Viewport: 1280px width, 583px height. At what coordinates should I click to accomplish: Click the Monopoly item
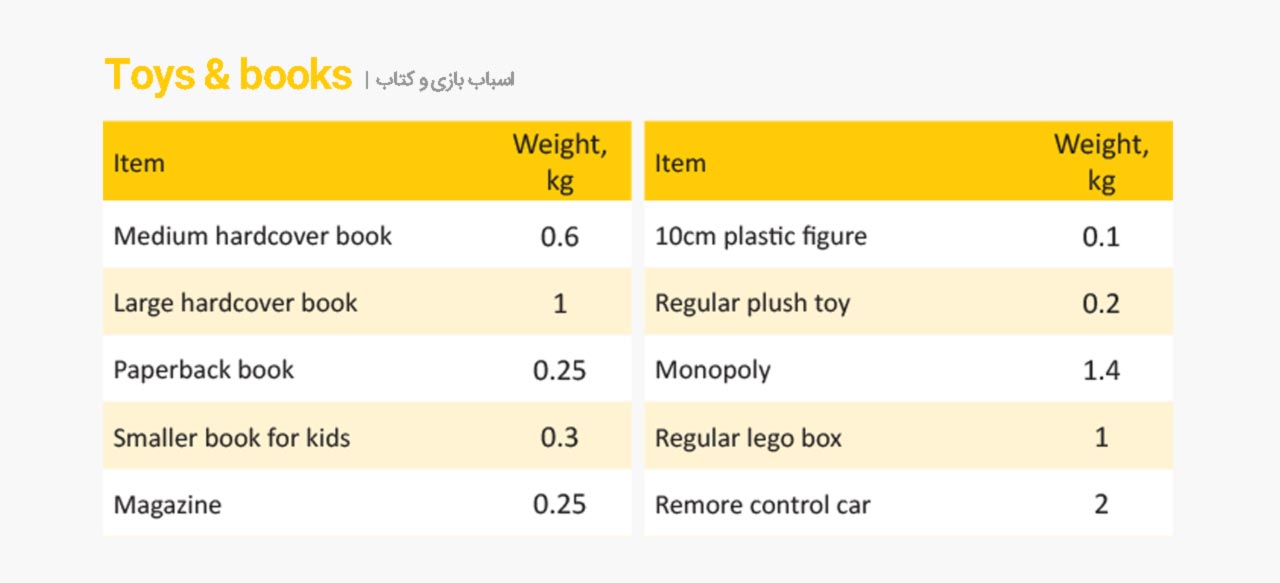(713, 371)
